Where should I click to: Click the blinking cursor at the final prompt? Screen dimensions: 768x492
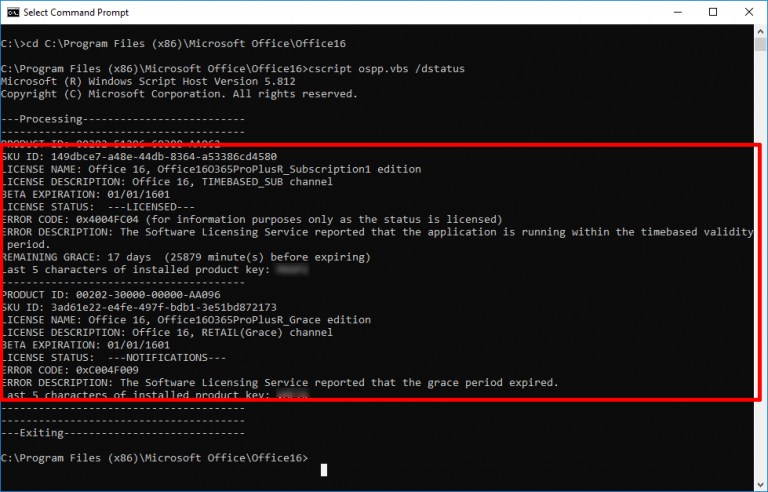(323, 459)
